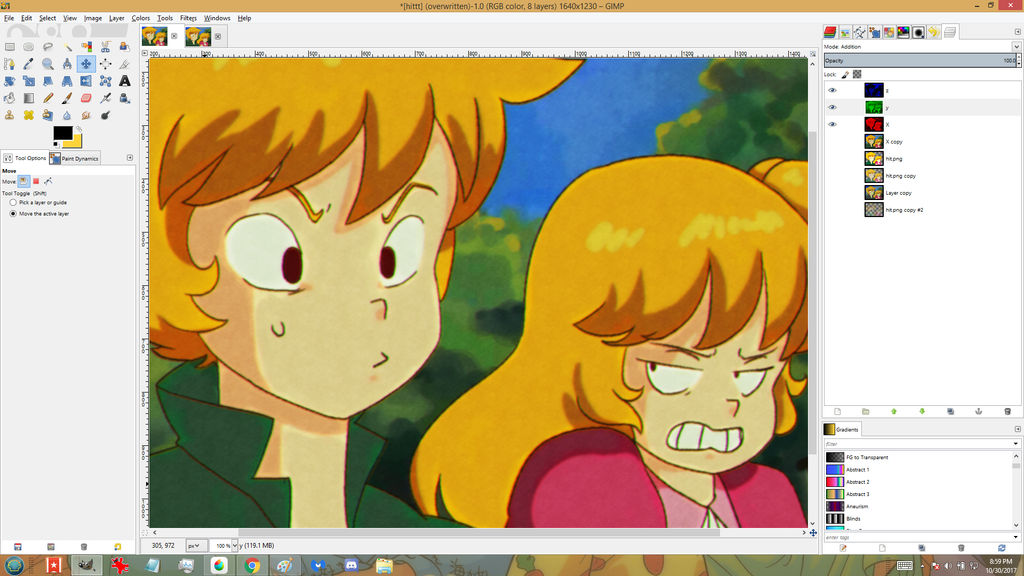Select the Paintbrush tool

coord(67,98)
